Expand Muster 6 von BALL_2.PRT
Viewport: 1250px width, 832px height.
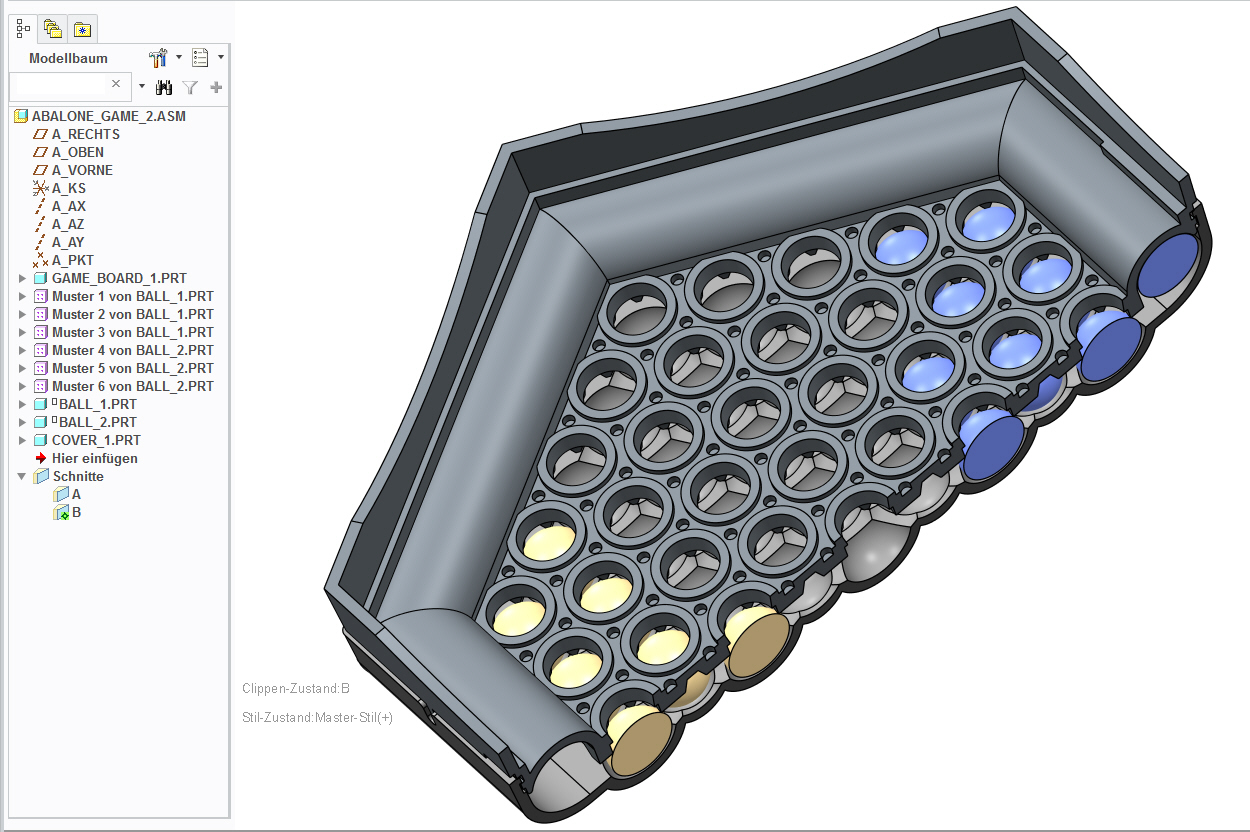tap(22, 386)
